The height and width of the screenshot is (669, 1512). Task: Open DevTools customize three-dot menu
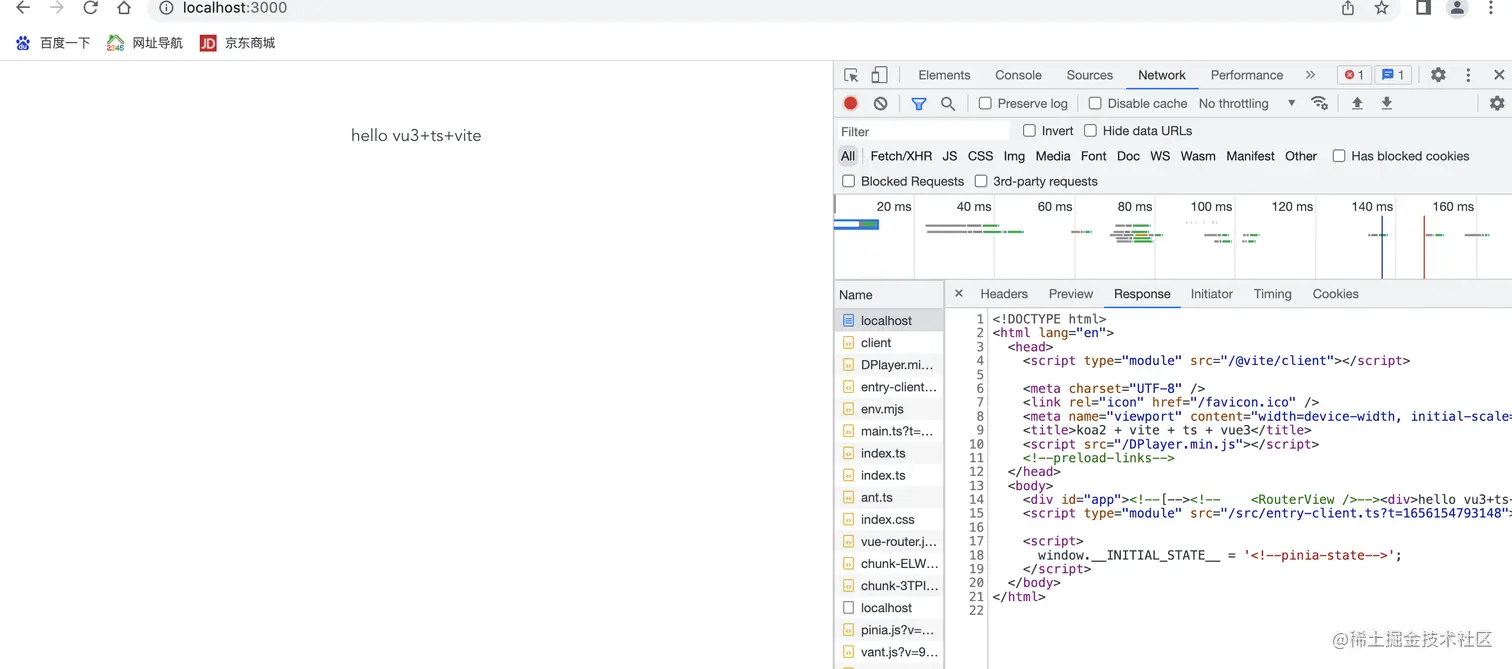click(1468, 75)
